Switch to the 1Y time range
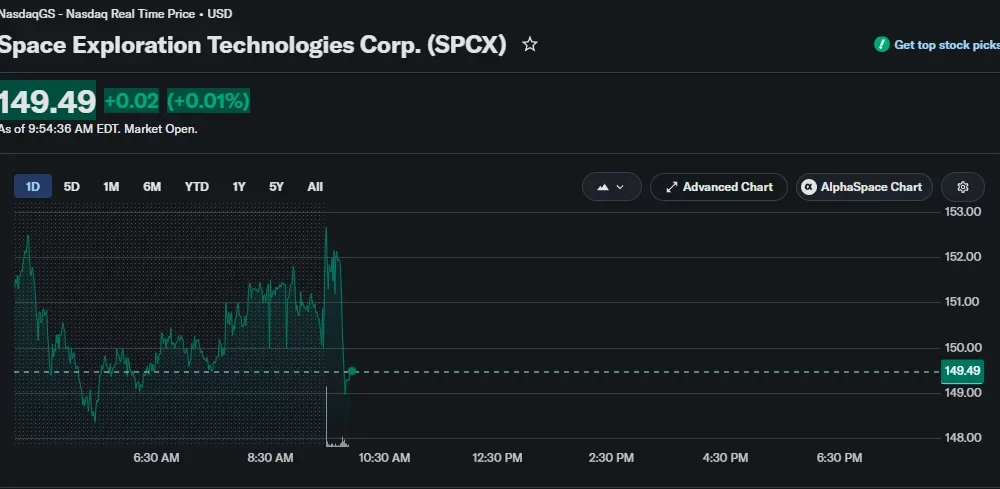 coord(239,187)
